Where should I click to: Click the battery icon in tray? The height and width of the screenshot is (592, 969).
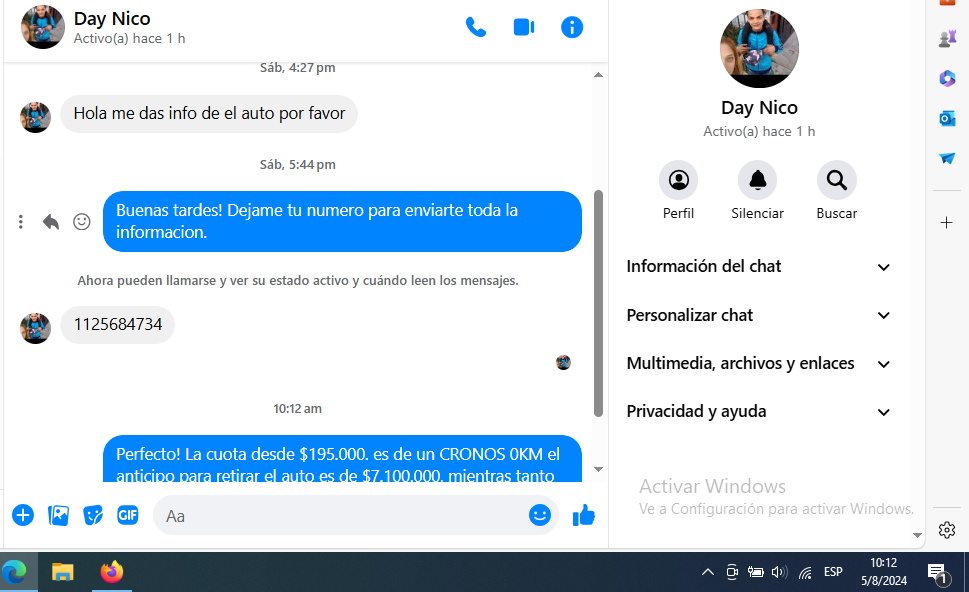tap(755, 572)
